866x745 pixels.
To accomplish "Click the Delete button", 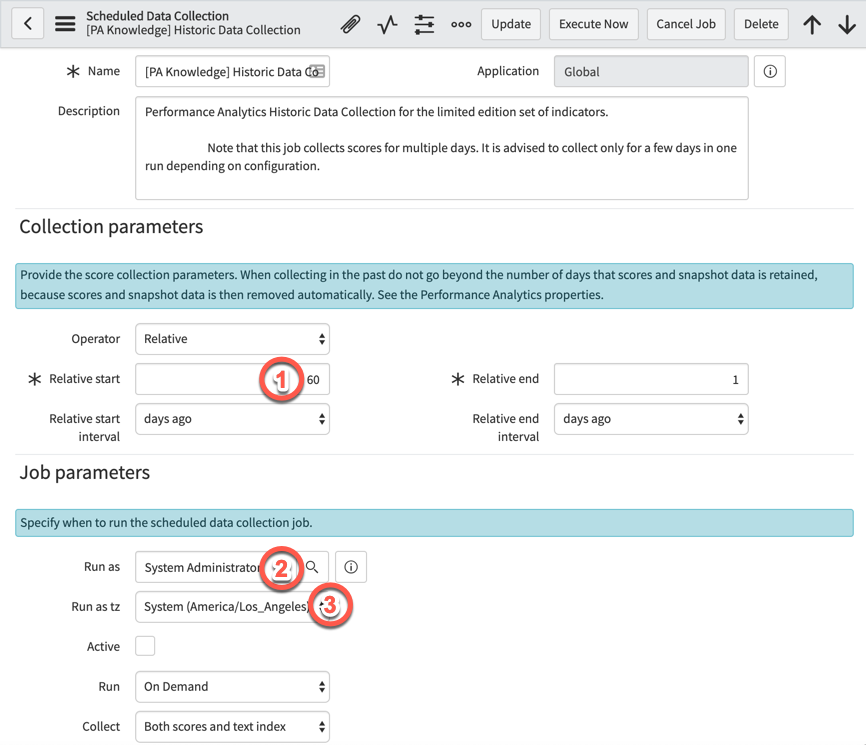I will 761,24.
